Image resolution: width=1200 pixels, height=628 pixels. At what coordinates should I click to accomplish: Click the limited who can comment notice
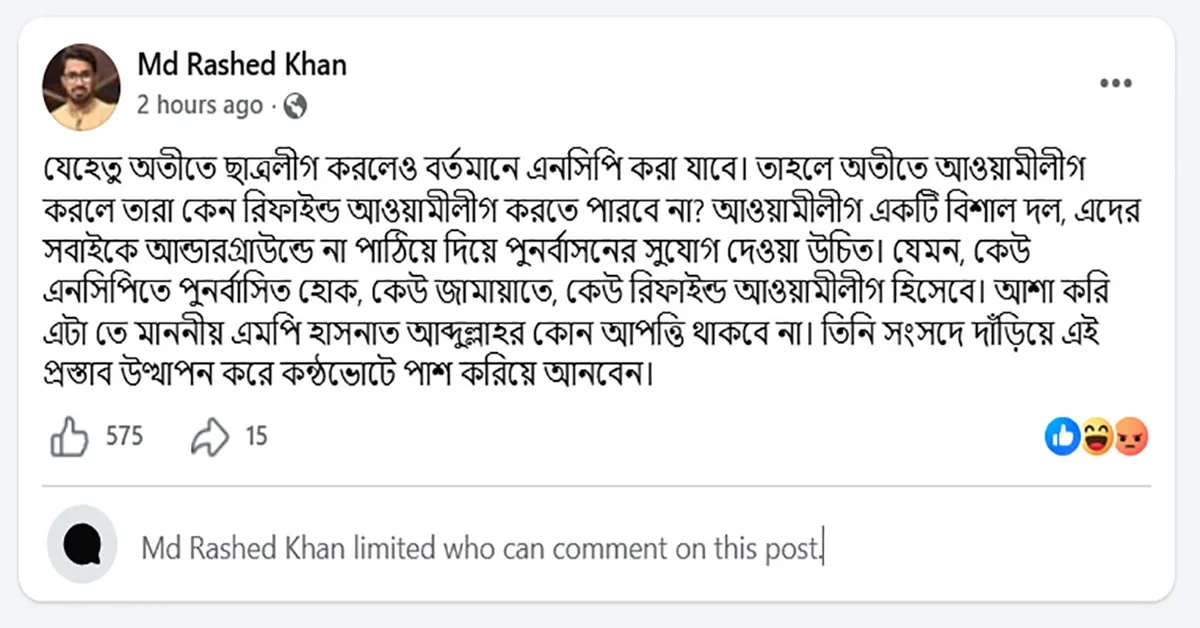pos(480,548)
